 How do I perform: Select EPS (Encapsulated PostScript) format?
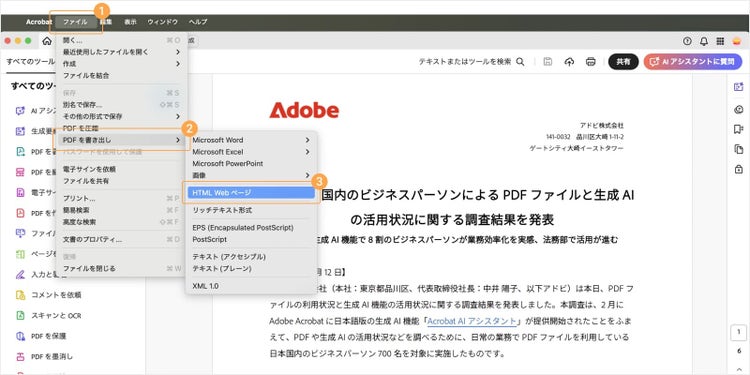[251, 228]
